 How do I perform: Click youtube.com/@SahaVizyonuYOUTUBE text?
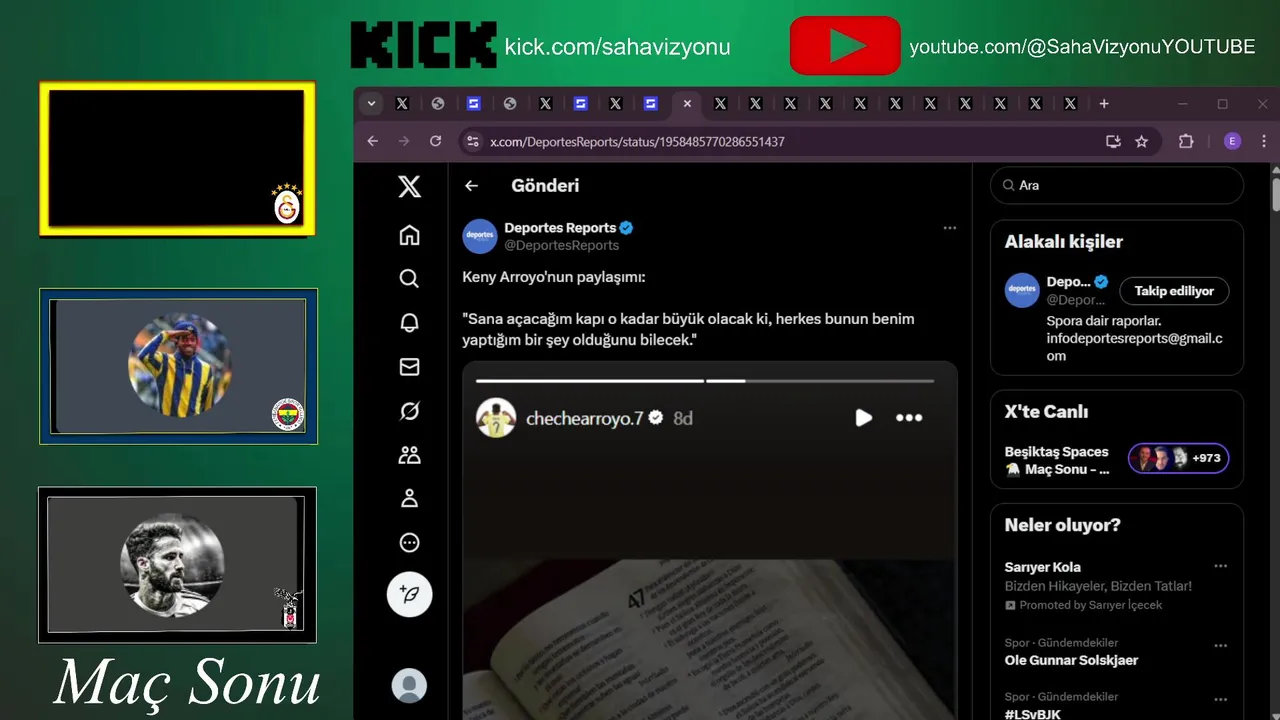(x=1082, y=47)
